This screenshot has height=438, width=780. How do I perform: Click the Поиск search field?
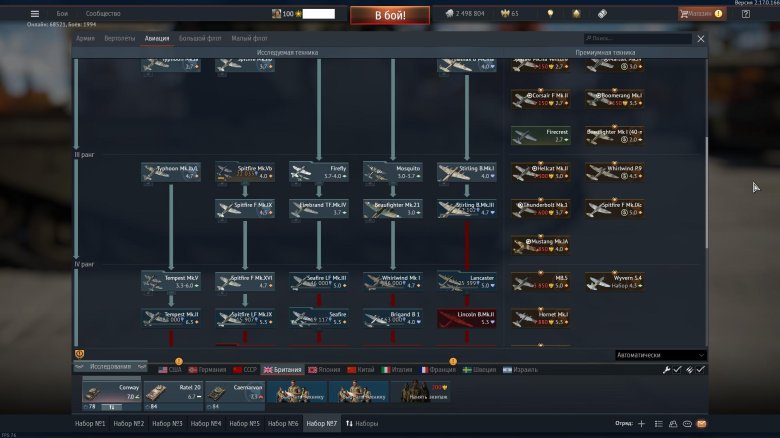click(625, 39)
